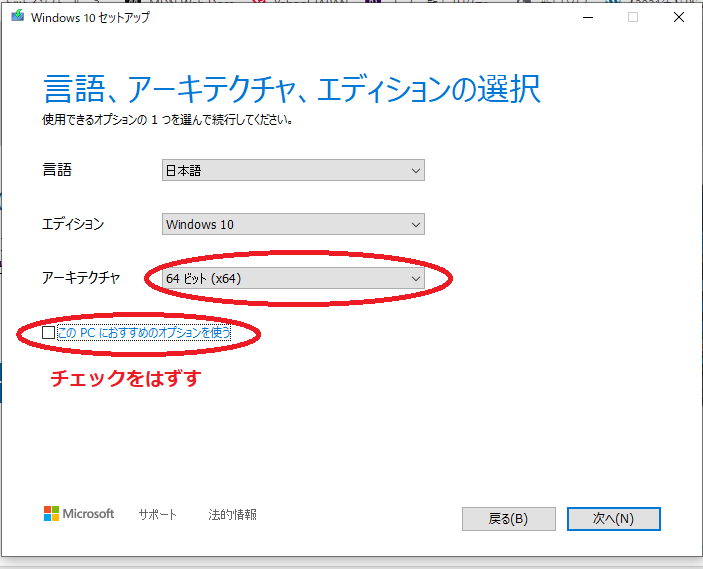The image size is (703, 569).
Task: Open the アーキテクチャ dropdown showing 64 ビット (x64)
Action: coord(293,278)
